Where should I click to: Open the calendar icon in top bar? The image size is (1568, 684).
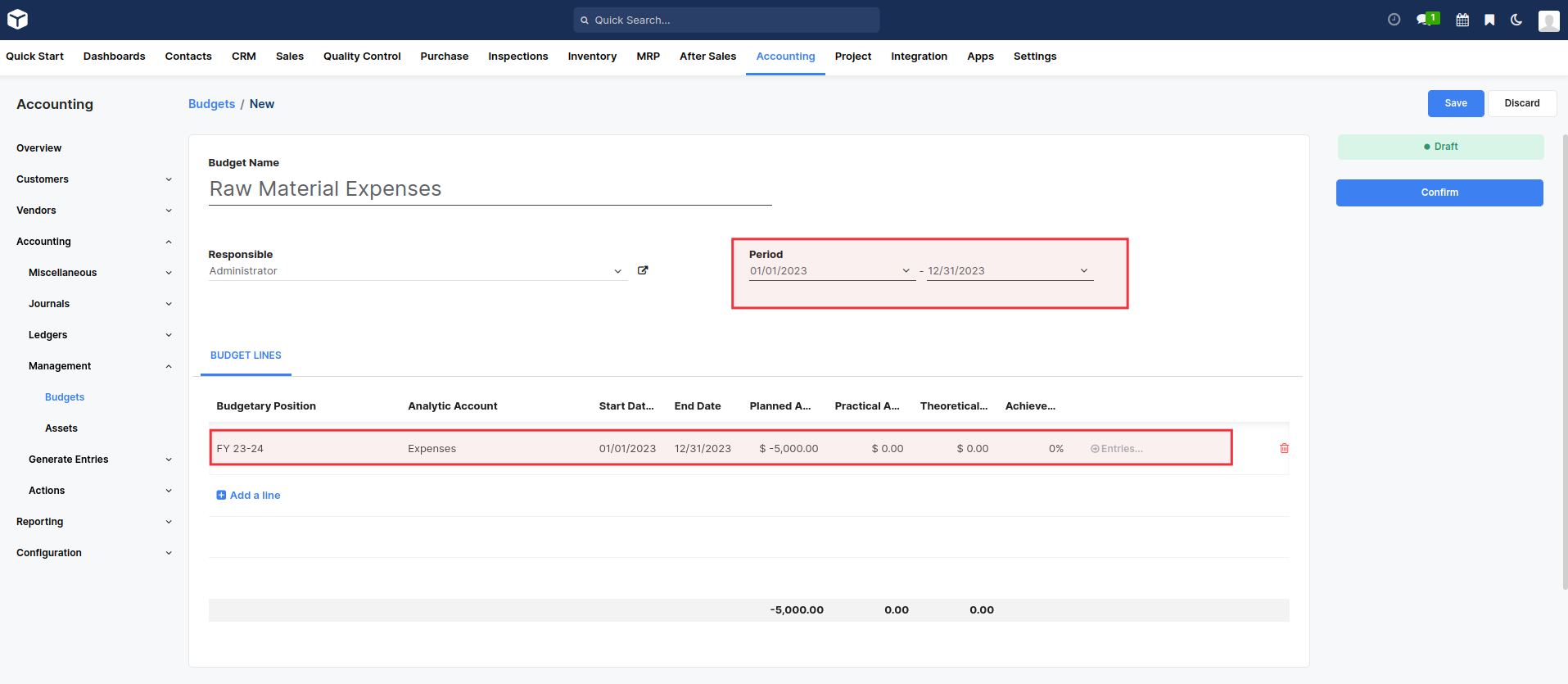coord(1462,20)
